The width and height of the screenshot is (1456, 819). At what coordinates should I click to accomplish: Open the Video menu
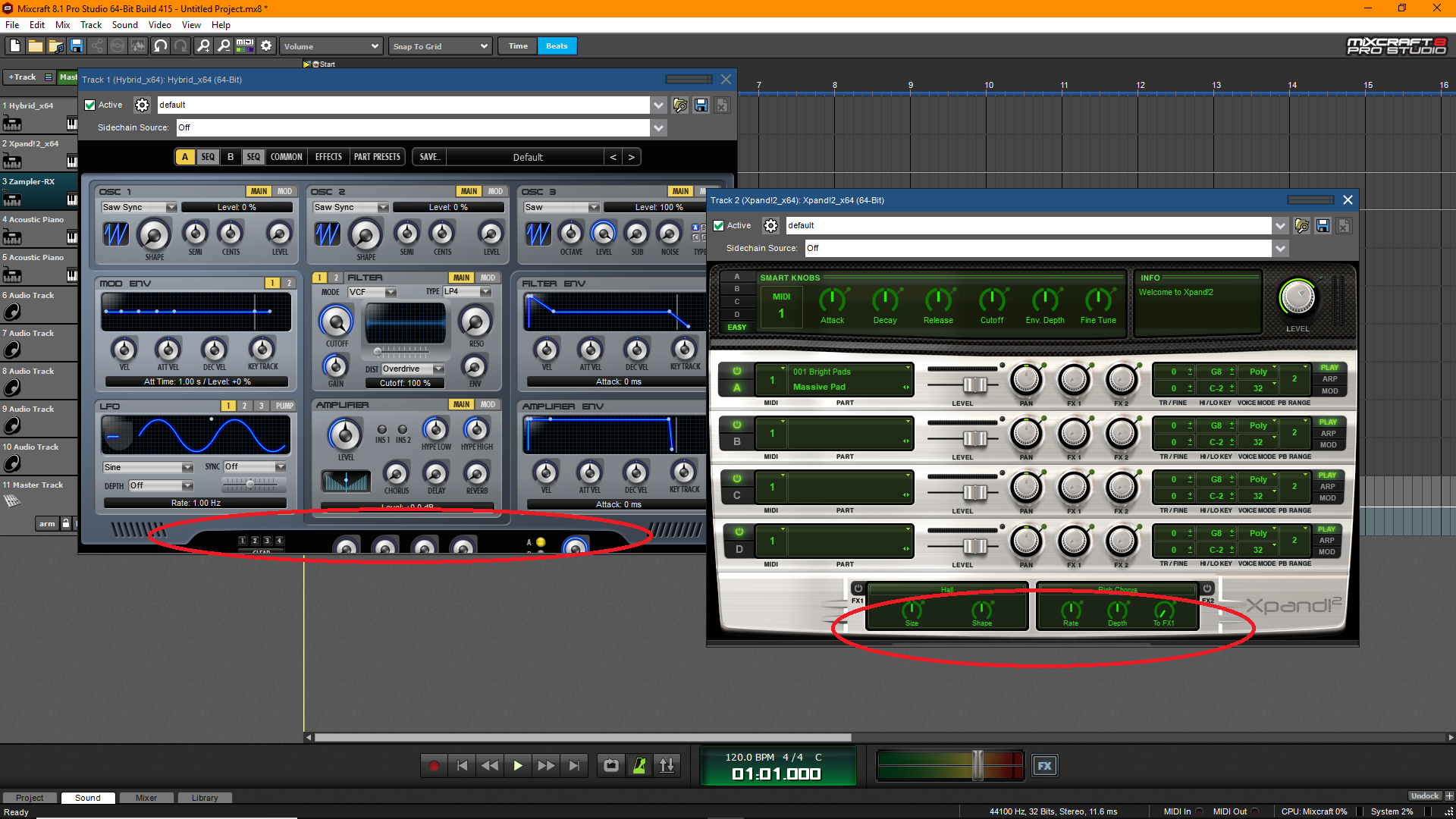click(x=159, y=25)
